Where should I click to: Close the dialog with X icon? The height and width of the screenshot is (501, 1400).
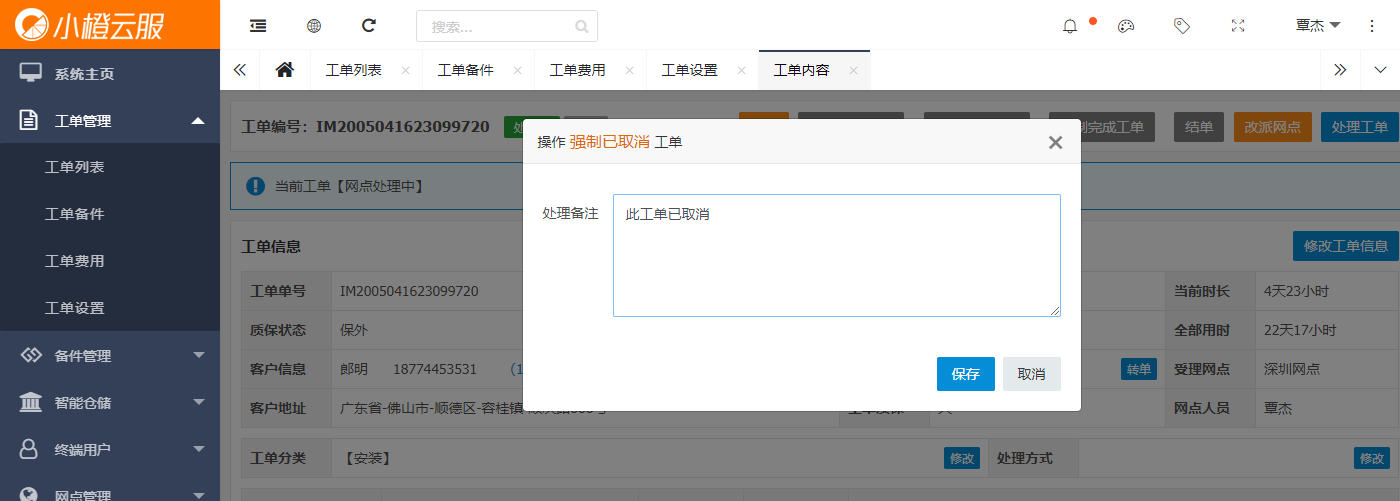(1055, 142)
